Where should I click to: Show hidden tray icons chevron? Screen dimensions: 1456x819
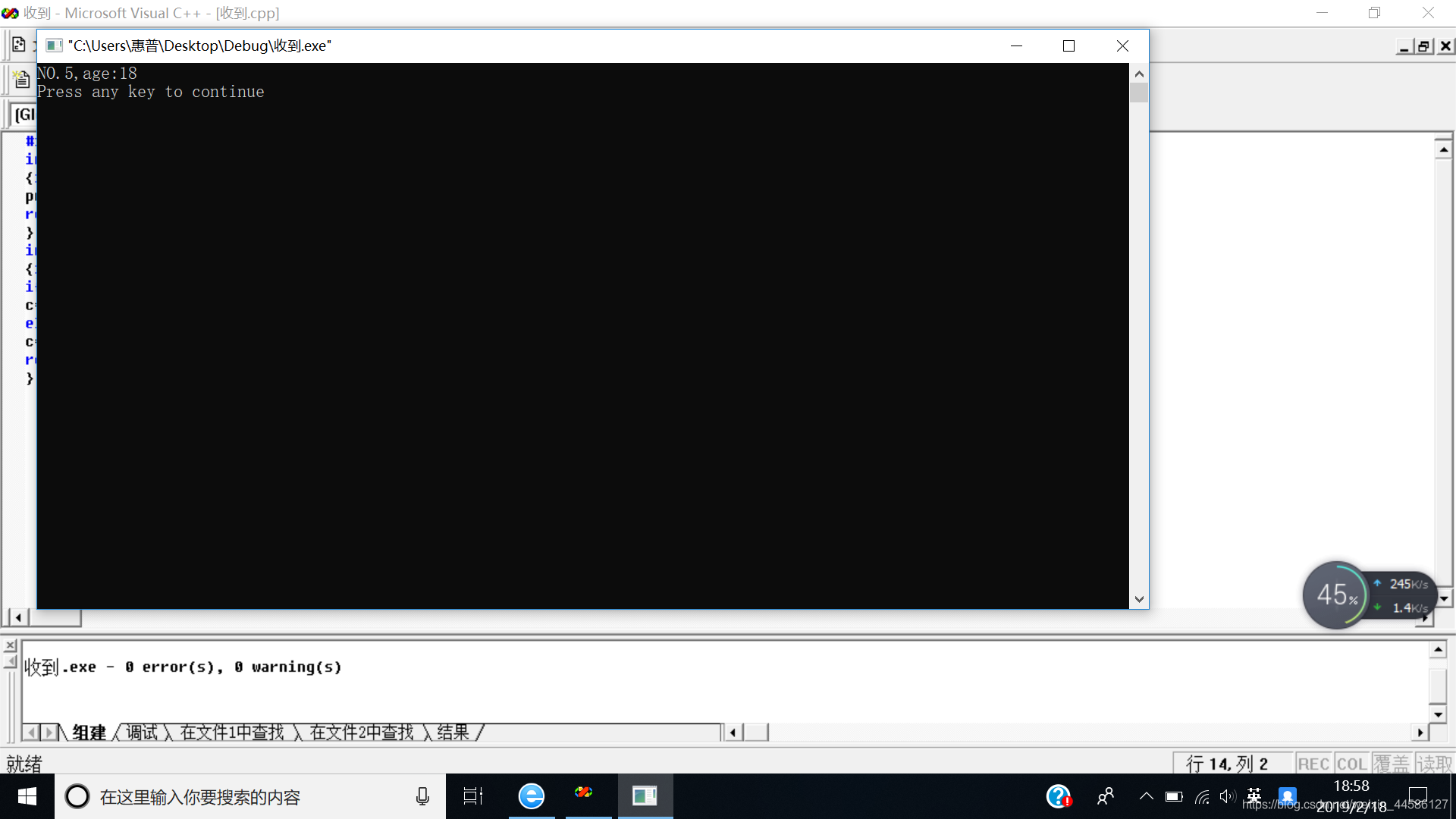point(1147,796)
